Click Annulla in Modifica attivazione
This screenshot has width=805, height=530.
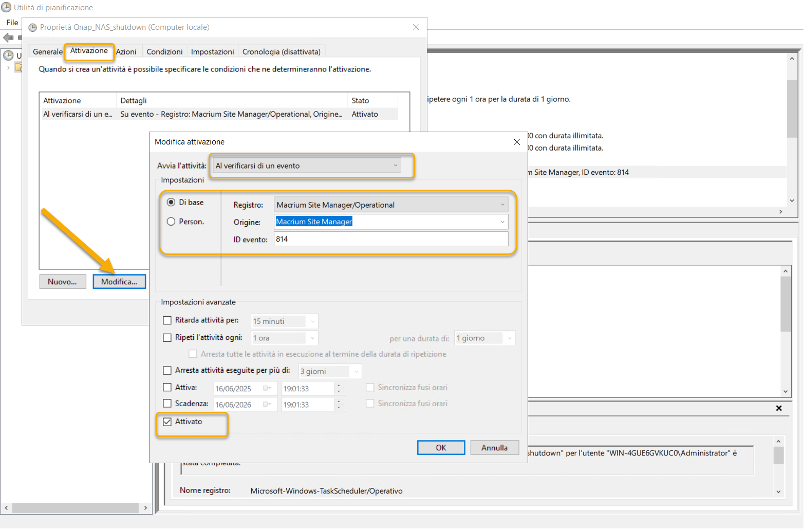pyautogui.click(x=494, y=448)
